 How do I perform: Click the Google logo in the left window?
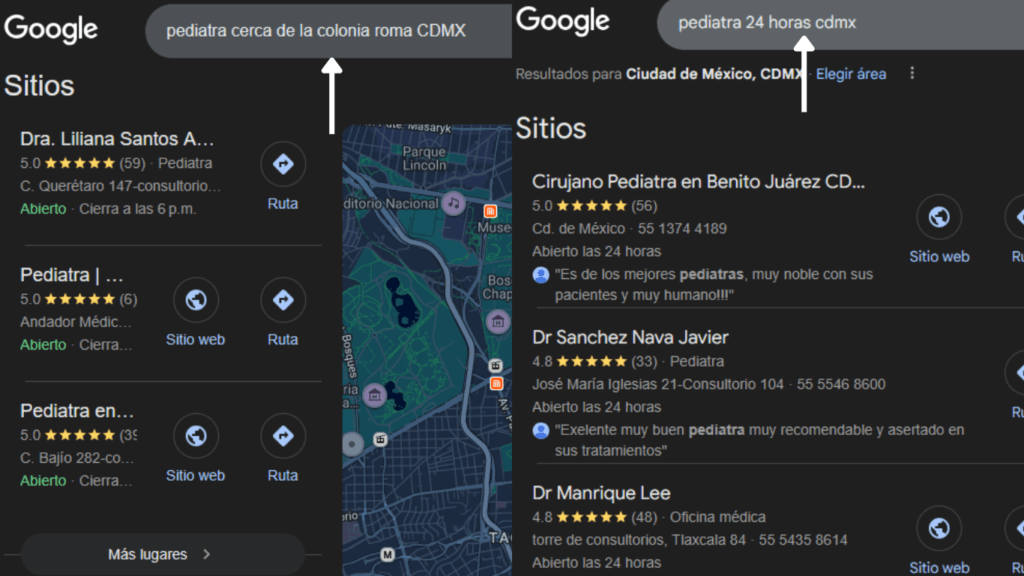[x=51, y=29]
